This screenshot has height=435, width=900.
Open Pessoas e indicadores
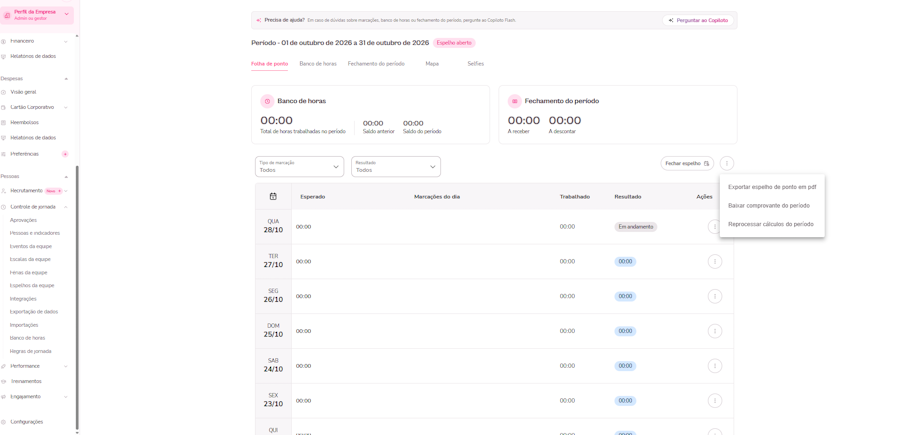pyautogui.click(x=35, y=233)
